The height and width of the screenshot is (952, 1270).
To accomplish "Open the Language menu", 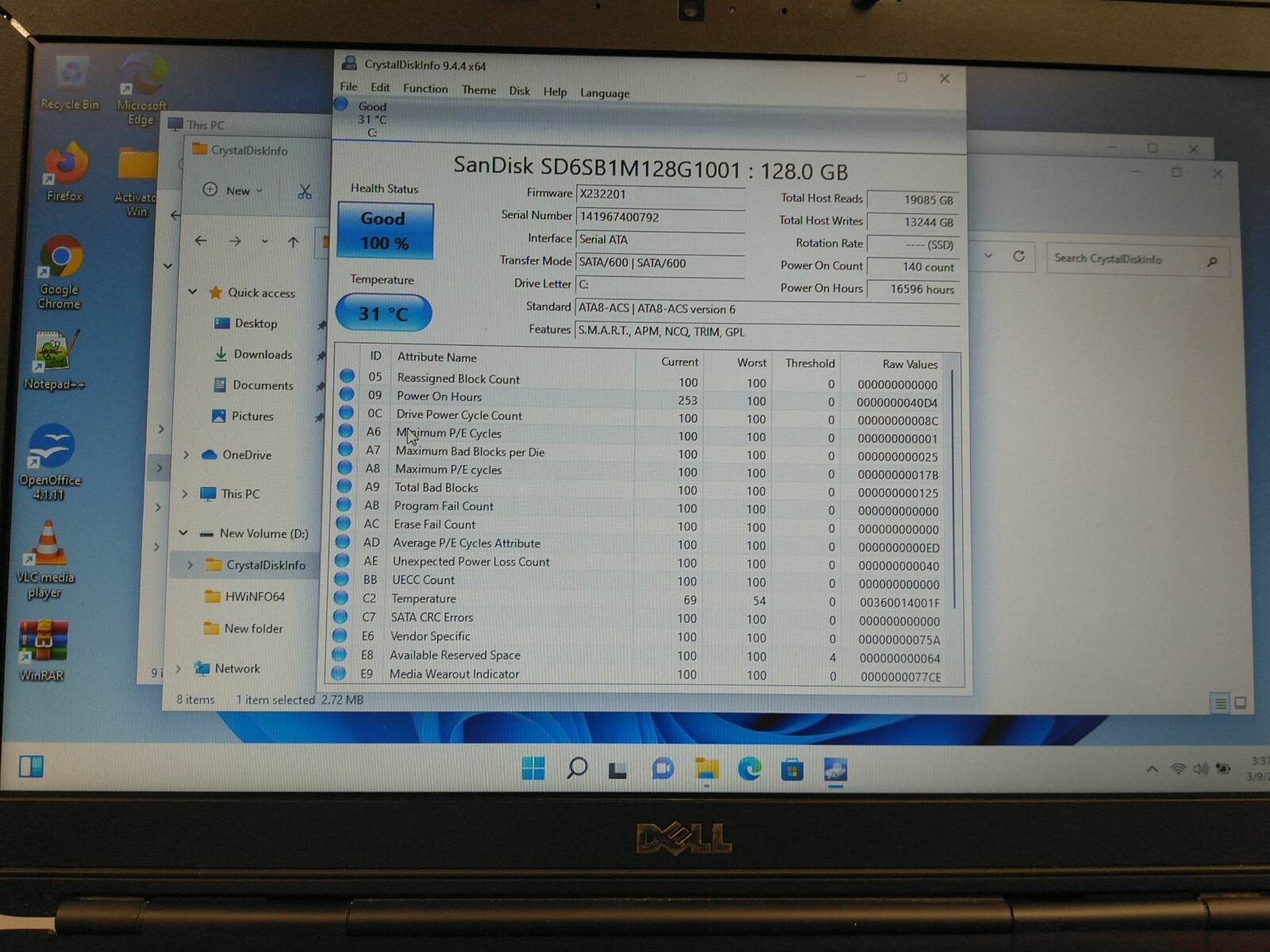I will 605,93.
